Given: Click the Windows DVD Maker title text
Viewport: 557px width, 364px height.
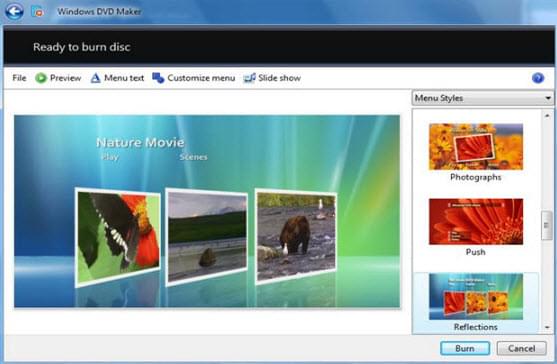Looking at the screenshot, I should pos(99,11).
